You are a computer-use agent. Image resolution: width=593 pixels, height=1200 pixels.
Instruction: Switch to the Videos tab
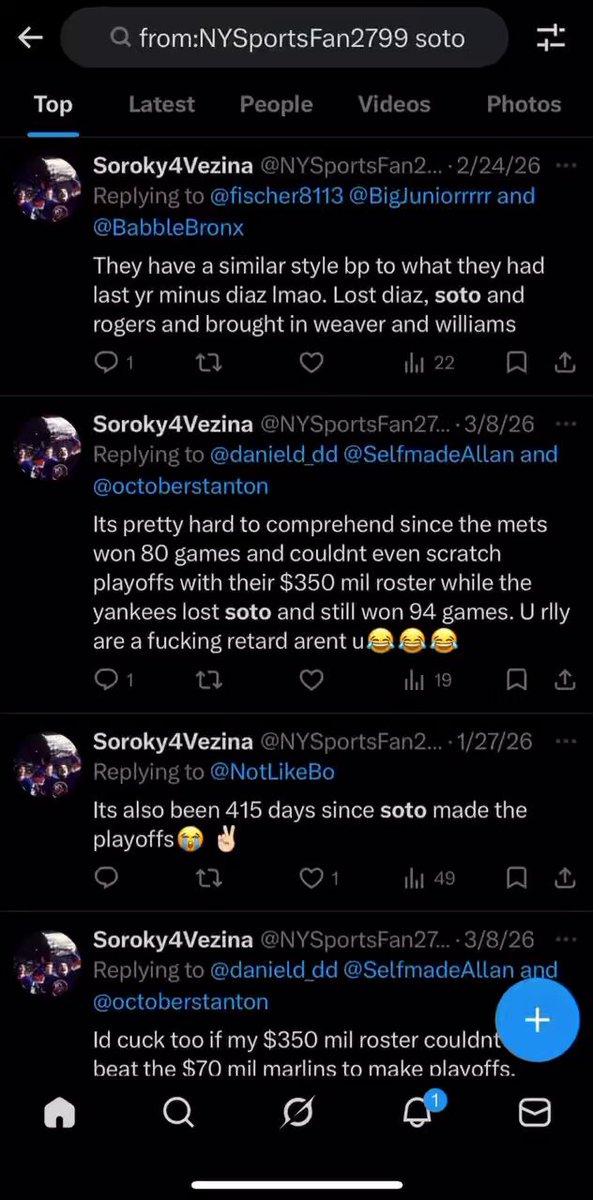(x=394, y=104)
